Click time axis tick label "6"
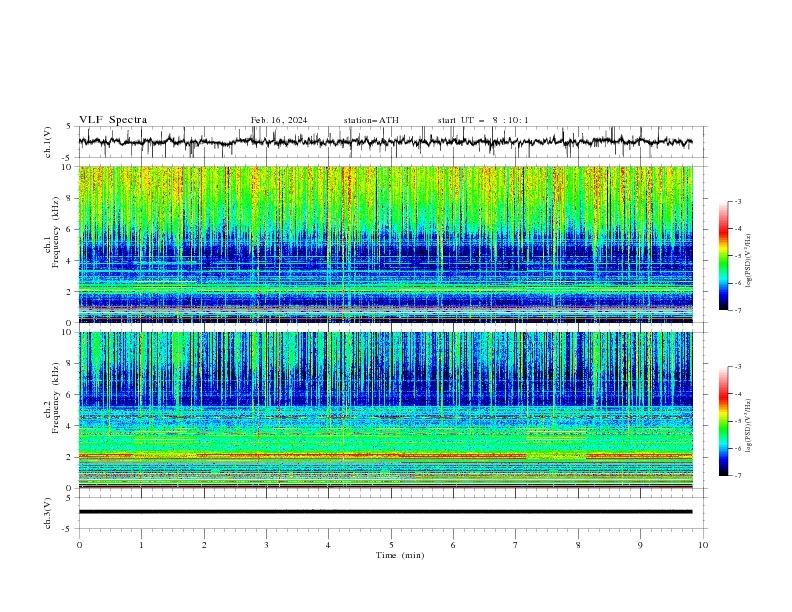Viewport: 792px width, 612px height. tap(453, 545)
